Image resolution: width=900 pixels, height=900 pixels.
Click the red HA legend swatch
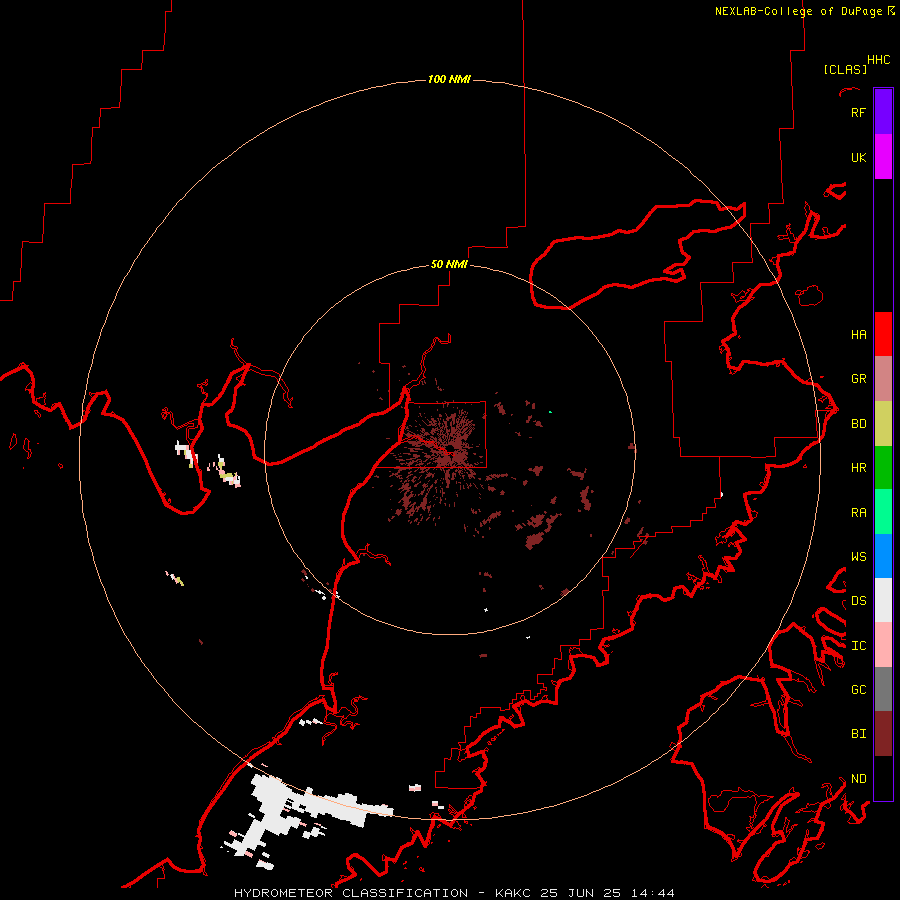coord(883,334)
